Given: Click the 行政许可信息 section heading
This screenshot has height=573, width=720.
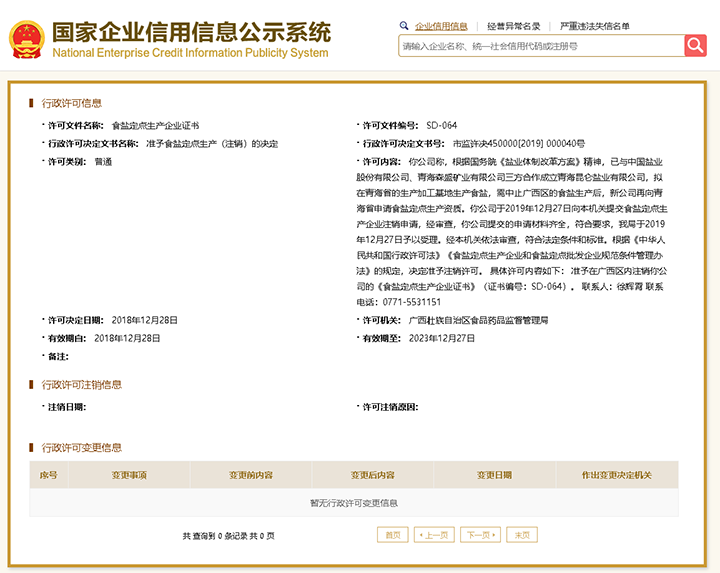Looking at the screenshot, I should point(71,103).
